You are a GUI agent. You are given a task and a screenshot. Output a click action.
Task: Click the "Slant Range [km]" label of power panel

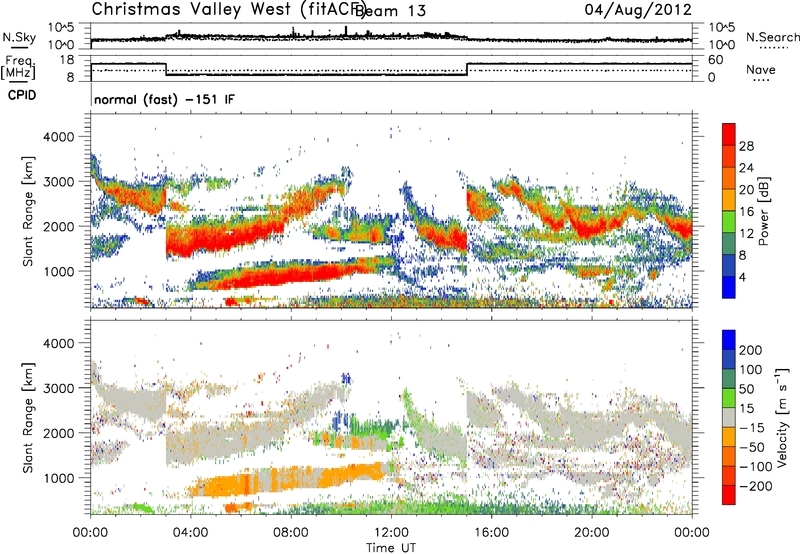[28, 211]
